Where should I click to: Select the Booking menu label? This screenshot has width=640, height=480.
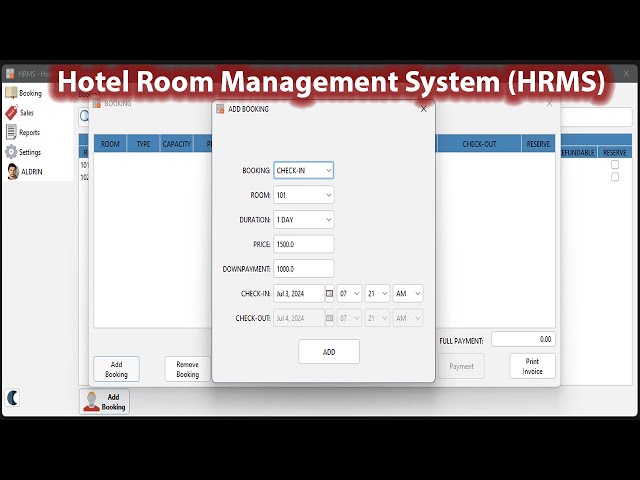tap(31, 93)
